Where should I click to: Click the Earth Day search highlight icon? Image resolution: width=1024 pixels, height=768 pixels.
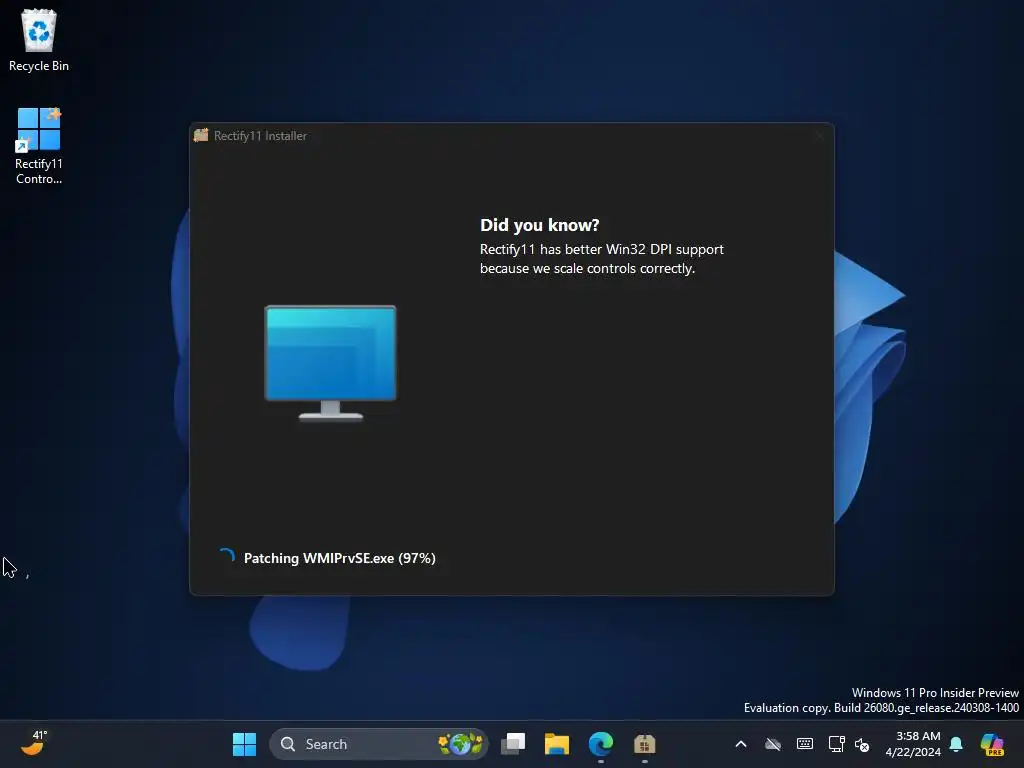point(460,744)
